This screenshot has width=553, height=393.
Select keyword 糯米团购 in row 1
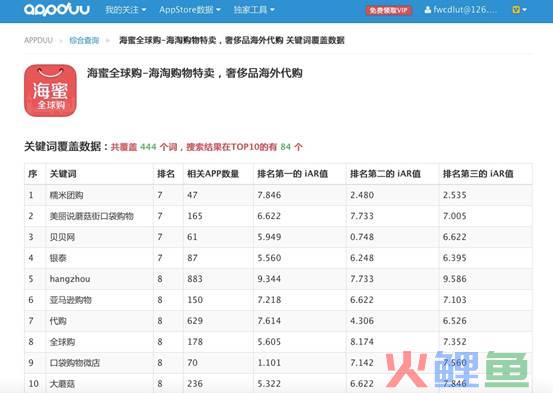(66, 195)
